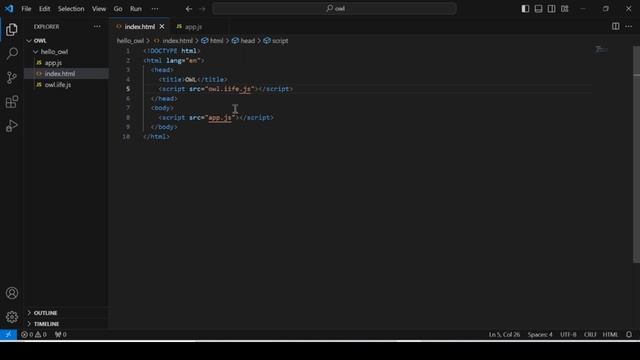Screen dimensions: 640x360
Task: Open the Customize Layout icon
Action: [564, 9]
